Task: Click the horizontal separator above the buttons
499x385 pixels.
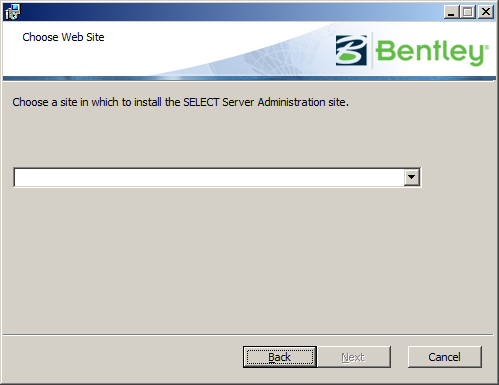Action: tap(248, 334)
